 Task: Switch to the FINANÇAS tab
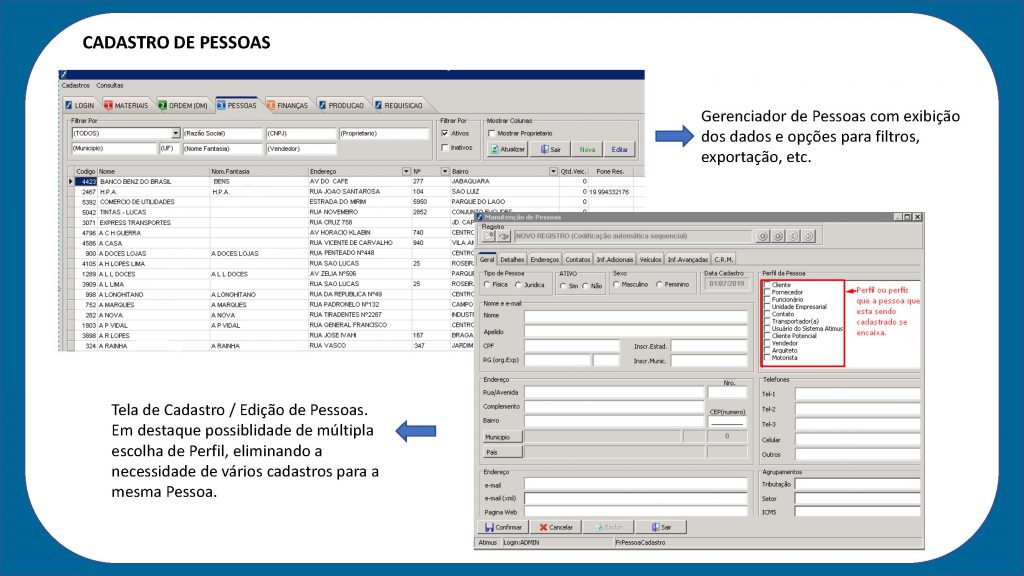tap(287, 105)
